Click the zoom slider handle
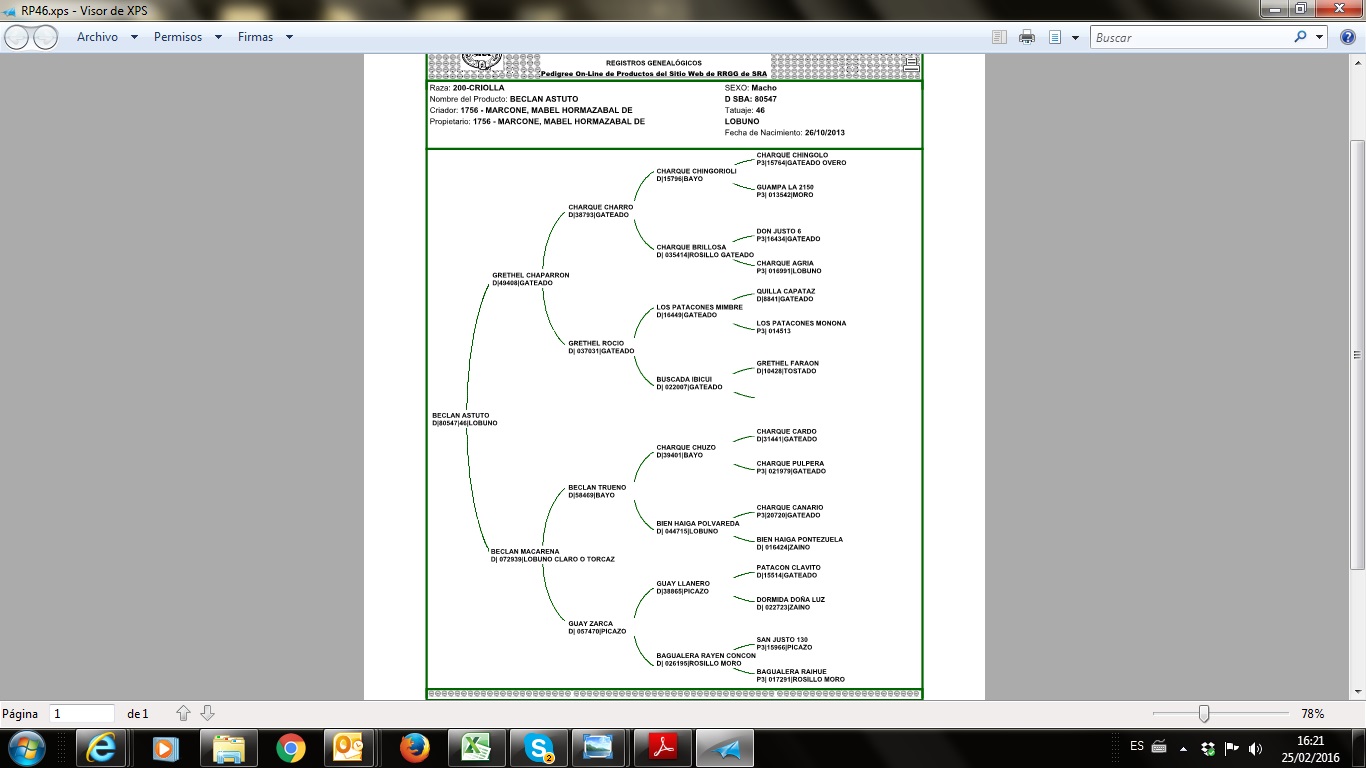Screen dimensions: 1366x768 (x=1204, y=713)
